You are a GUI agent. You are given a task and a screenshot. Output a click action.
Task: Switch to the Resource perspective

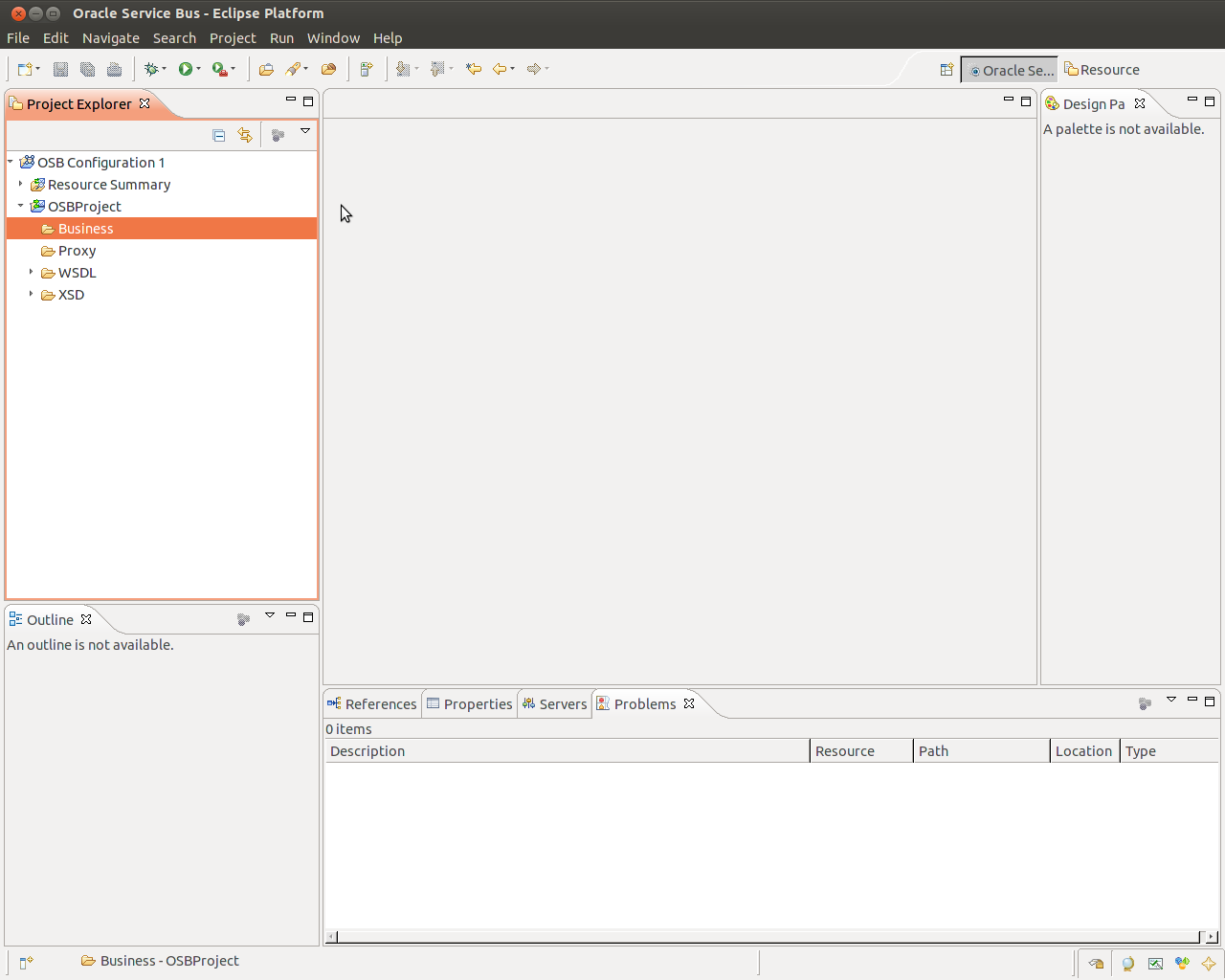click(x=1102, y=70)
